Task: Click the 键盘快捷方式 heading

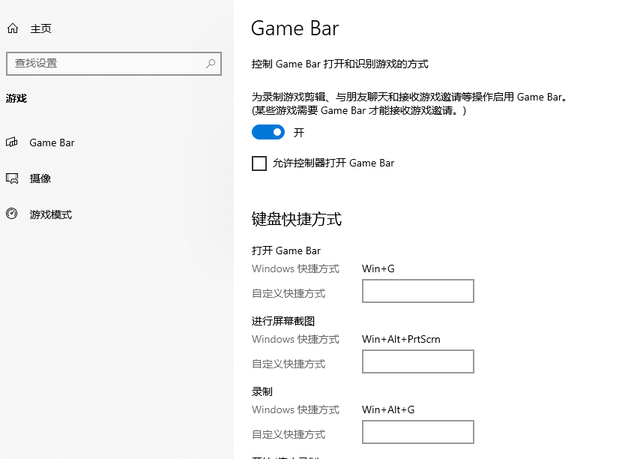Action: (296, 219)
